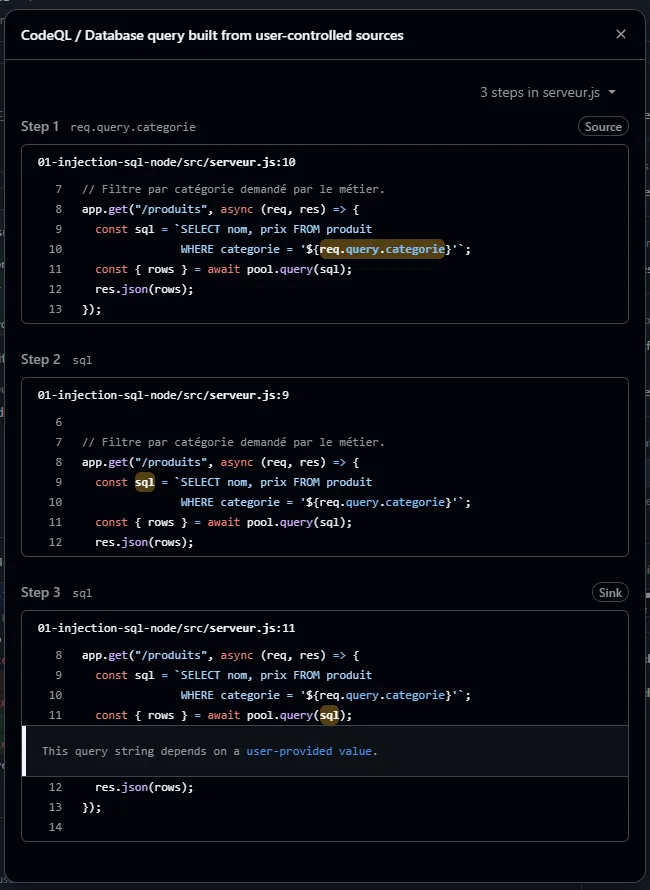Click line number 14 in Step 3 snippet
650x890 pixels.
coord(55,827)
